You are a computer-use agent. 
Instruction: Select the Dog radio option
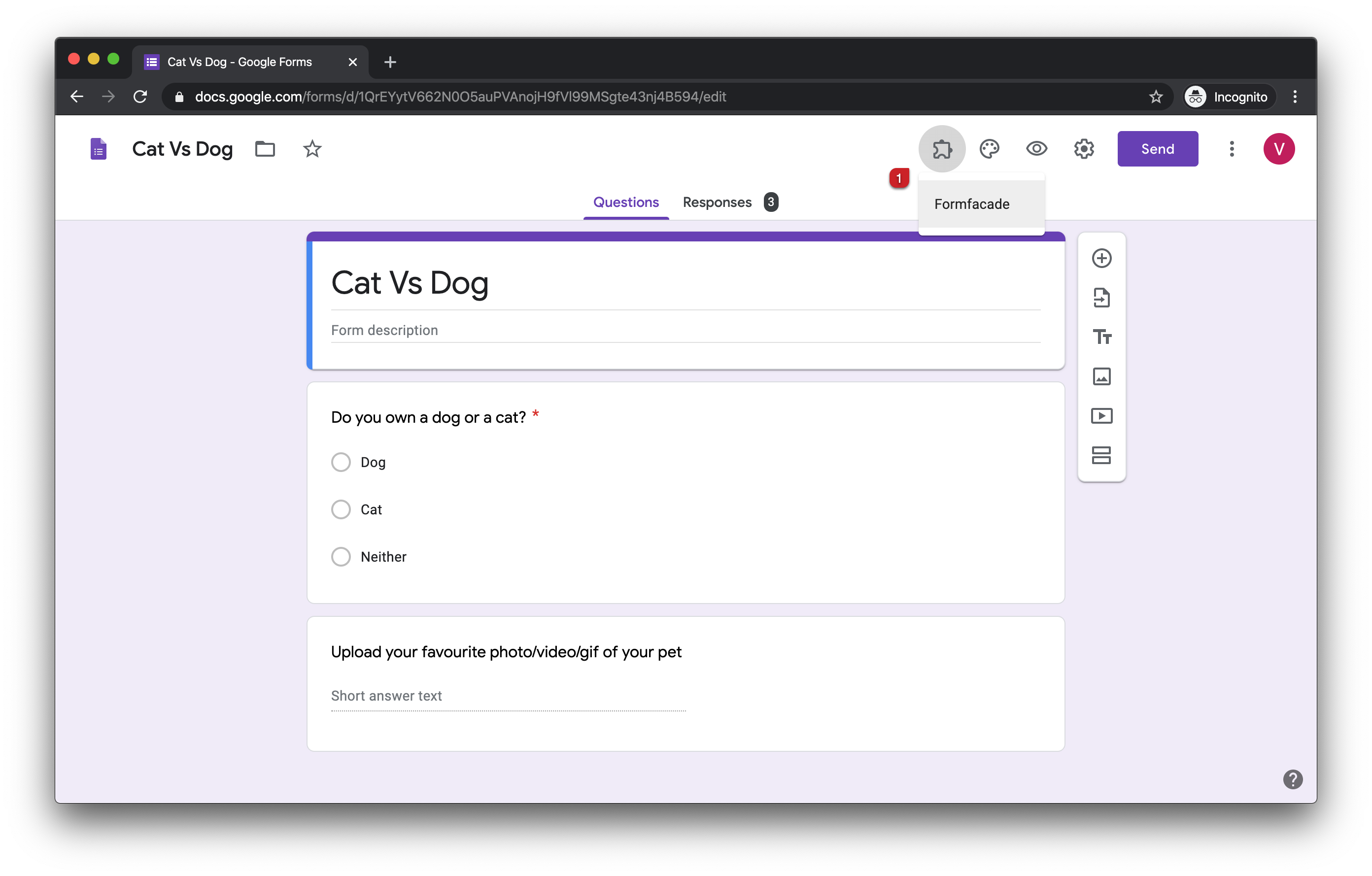[x=341, y=462]
